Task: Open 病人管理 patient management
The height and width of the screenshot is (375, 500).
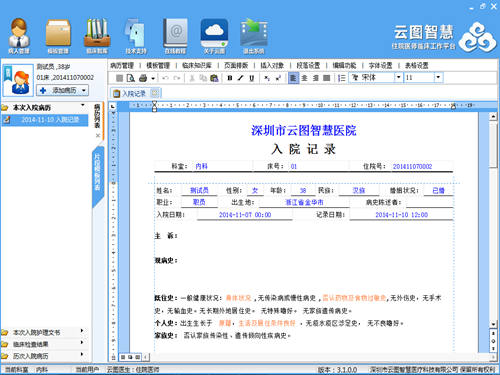Action: pyautogui.click(x=19, y=36)
